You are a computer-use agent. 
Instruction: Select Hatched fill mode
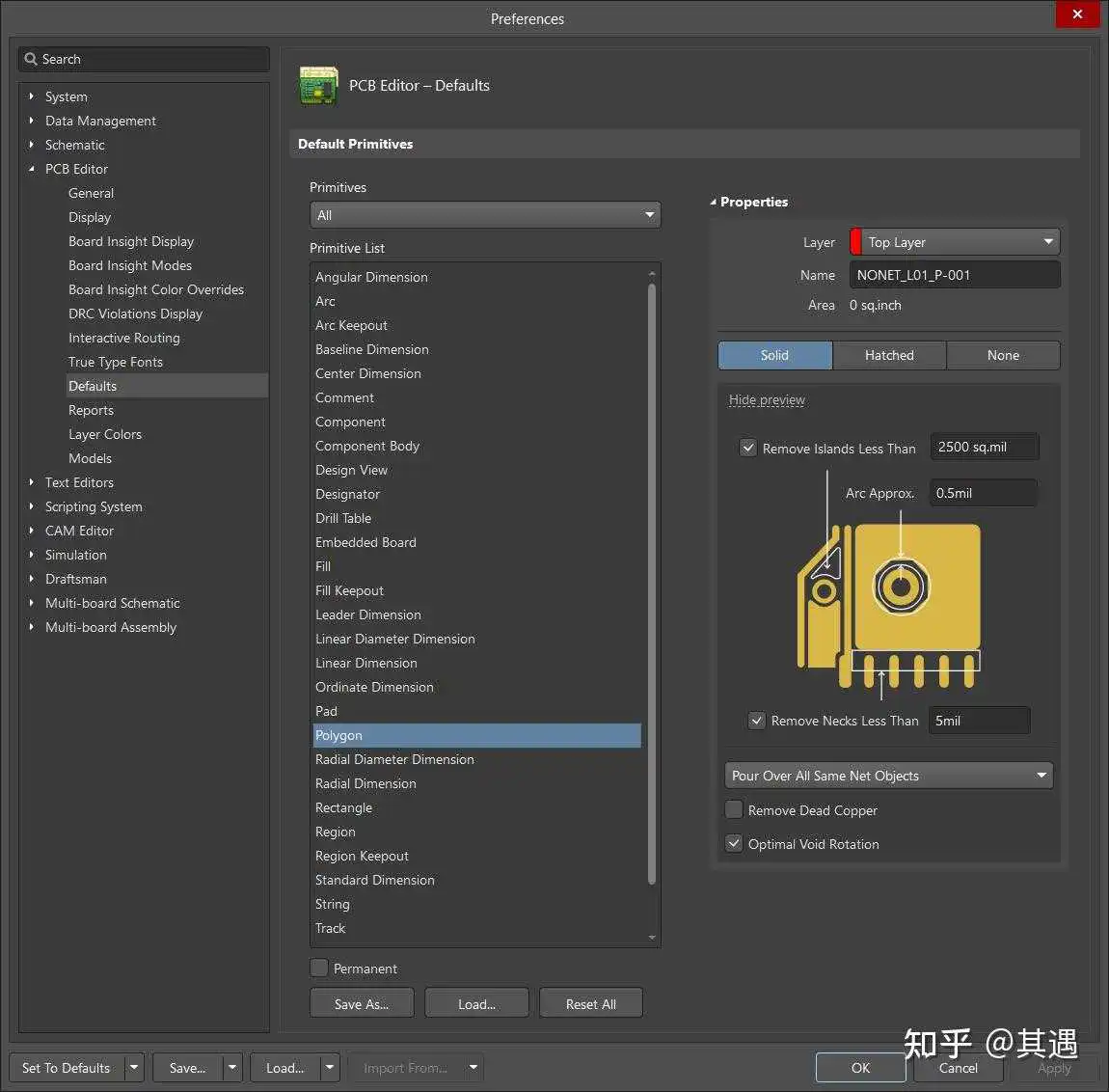tap(889, 355)
